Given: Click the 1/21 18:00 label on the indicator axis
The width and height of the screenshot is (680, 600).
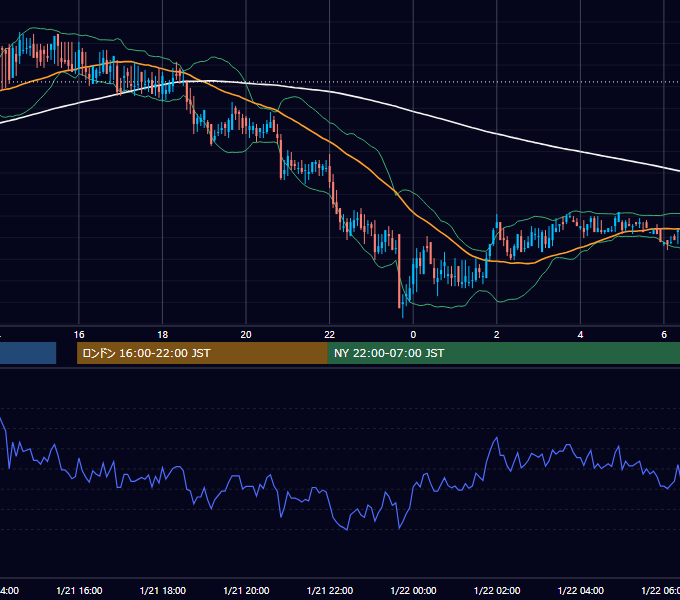Looking at the screenshot, I should point(163,590).
